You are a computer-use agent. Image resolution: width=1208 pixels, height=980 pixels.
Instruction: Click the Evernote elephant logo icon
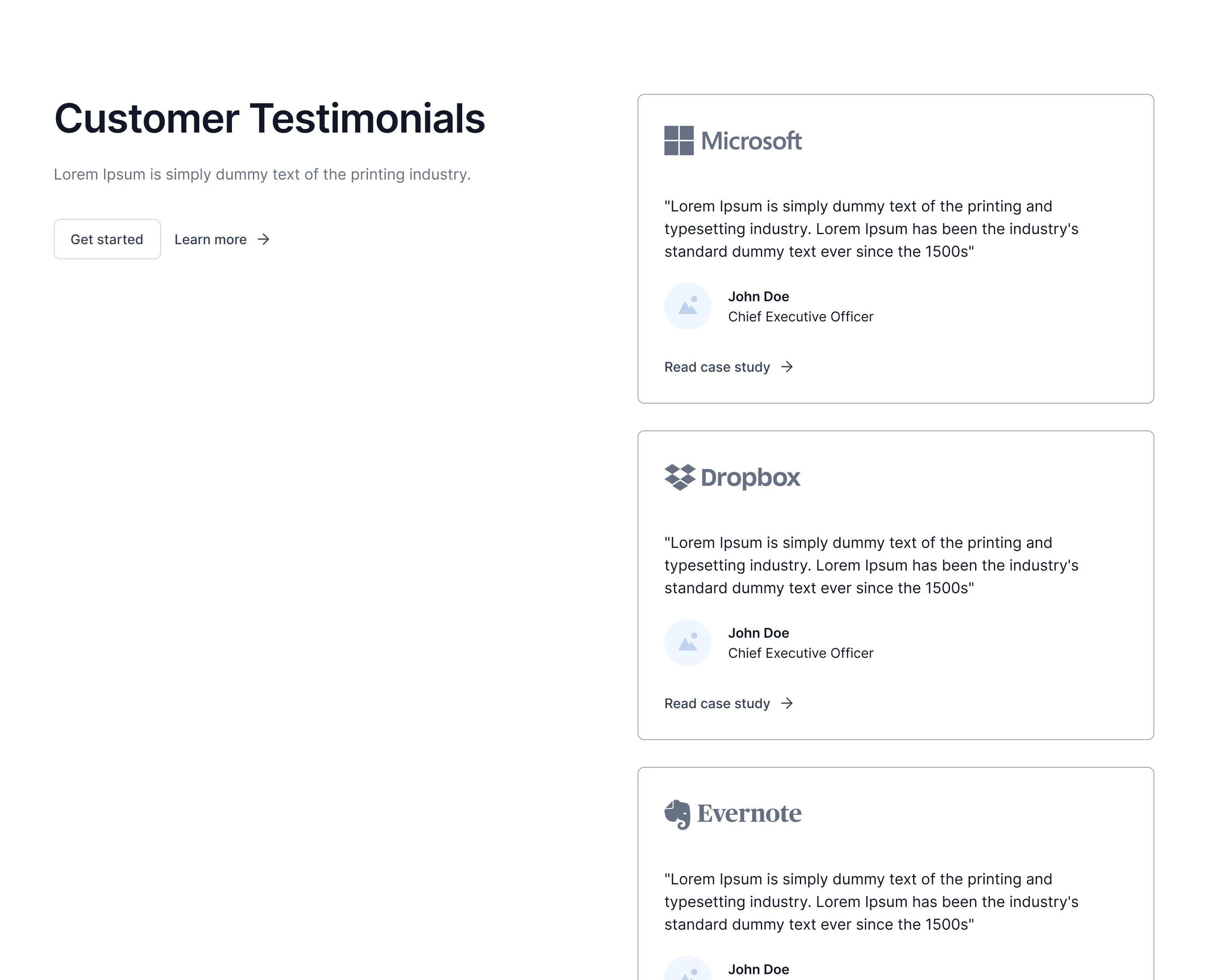tap(677, 814)
